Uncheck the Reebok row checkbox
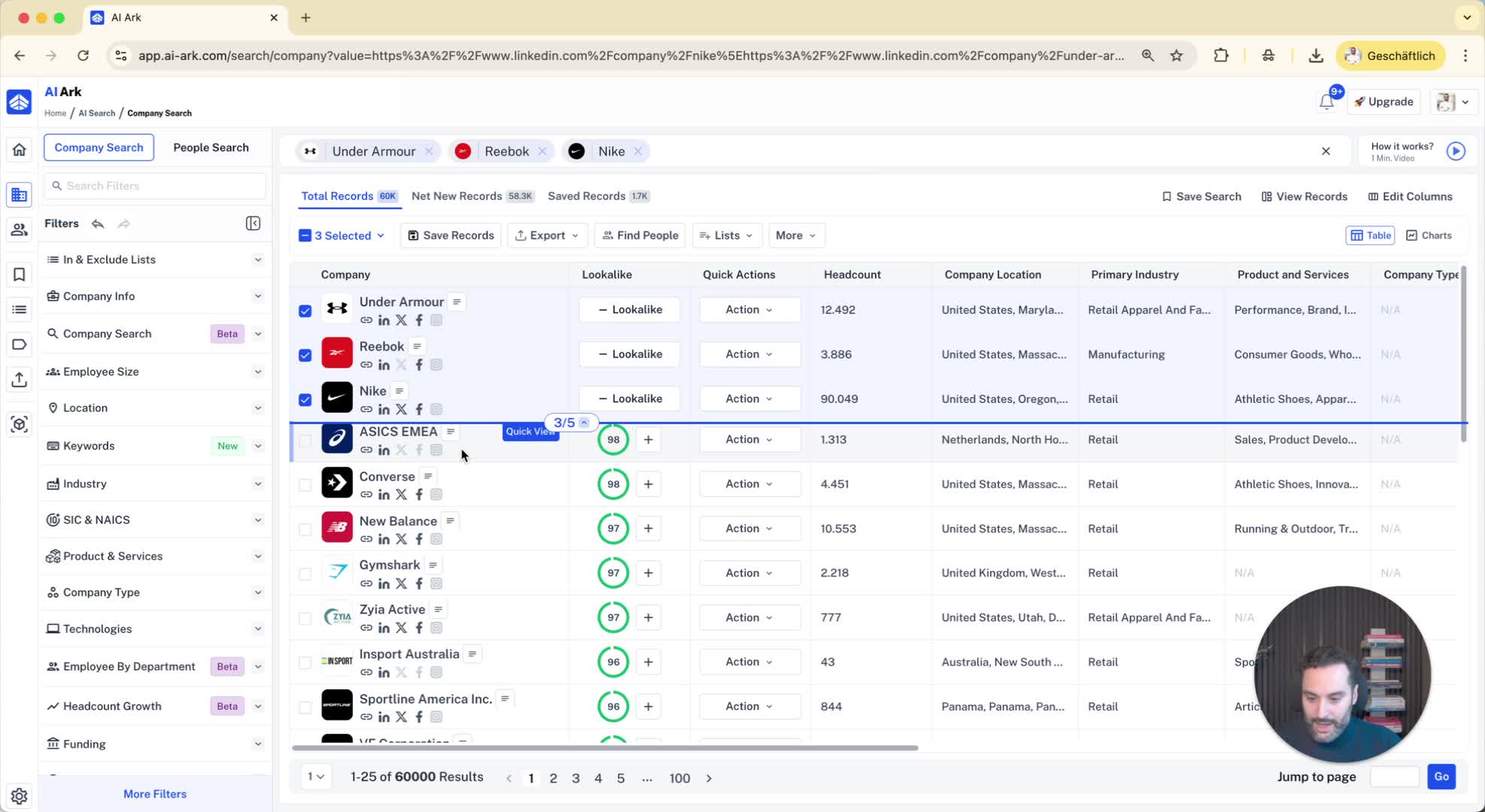 point(305,355)
